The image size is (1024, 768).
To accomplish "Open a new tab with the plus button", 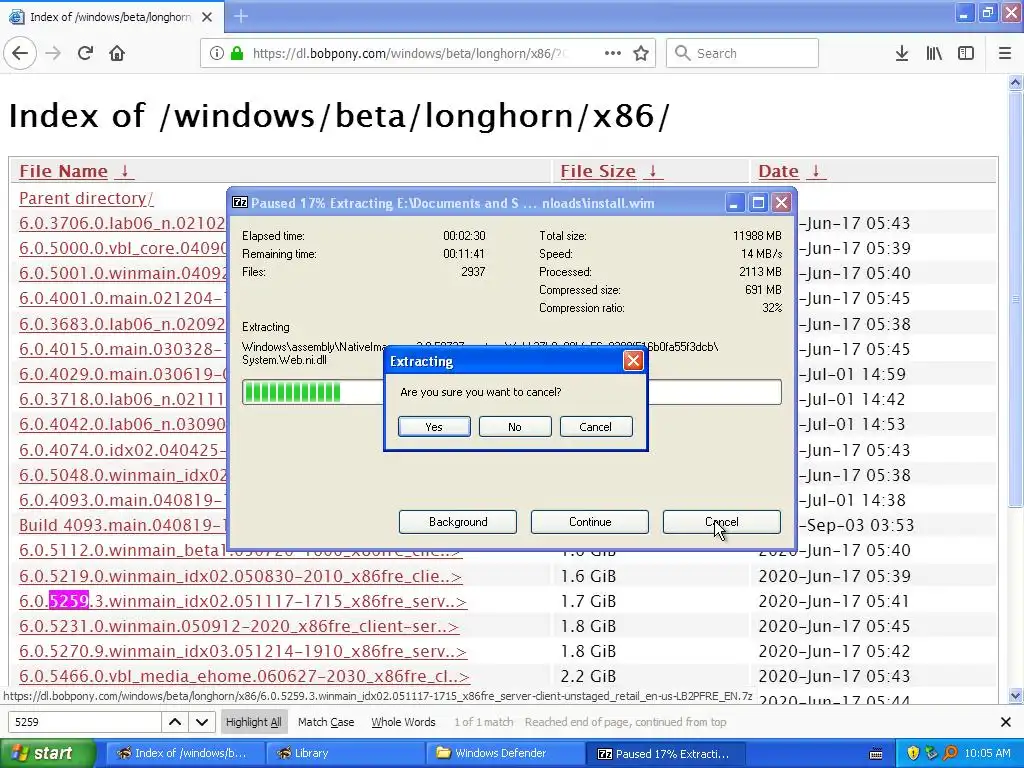I will (x=241, y=16).
